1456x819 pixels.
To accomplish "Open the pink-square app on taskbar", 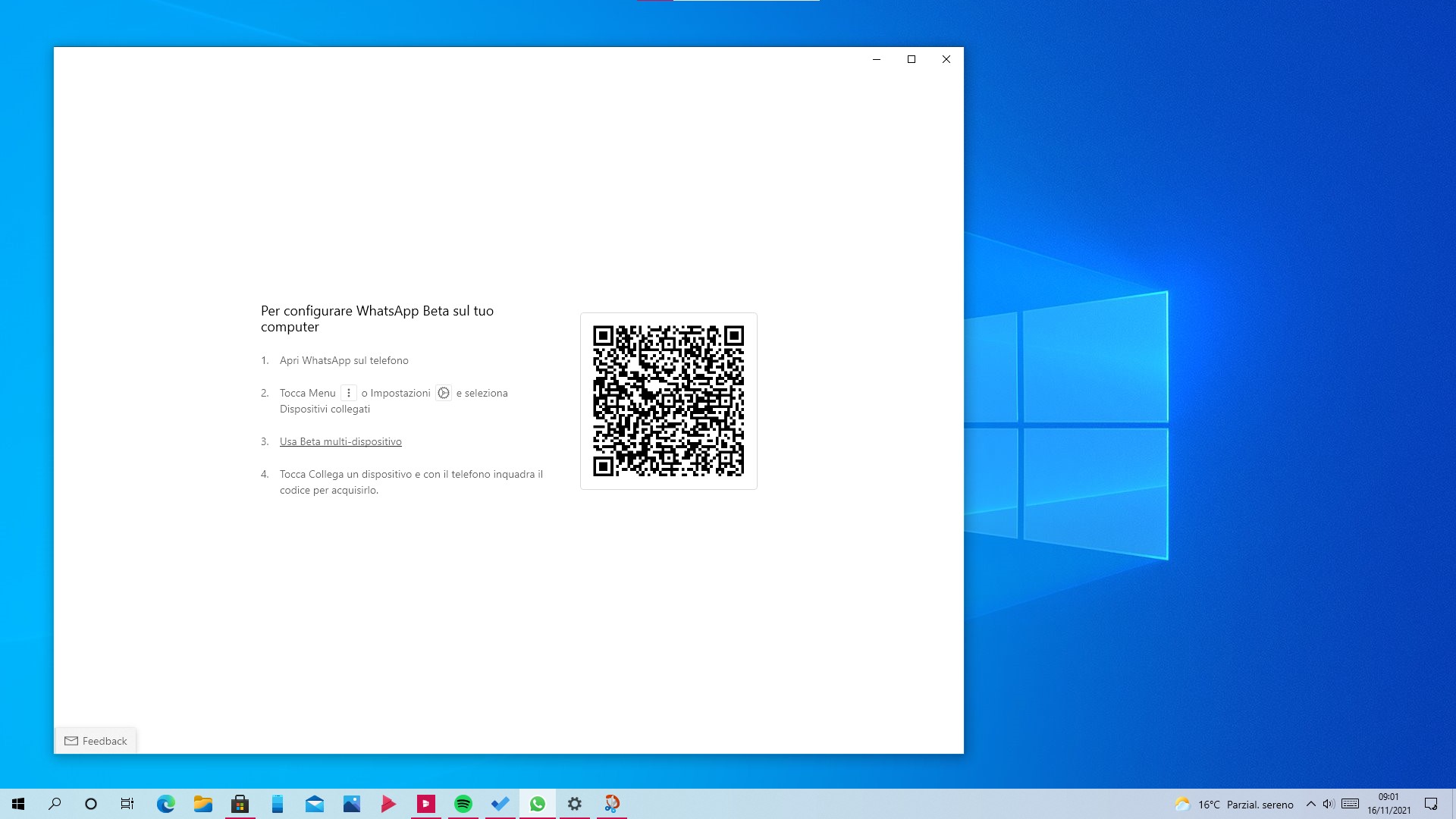I will [x=425, y=804].
